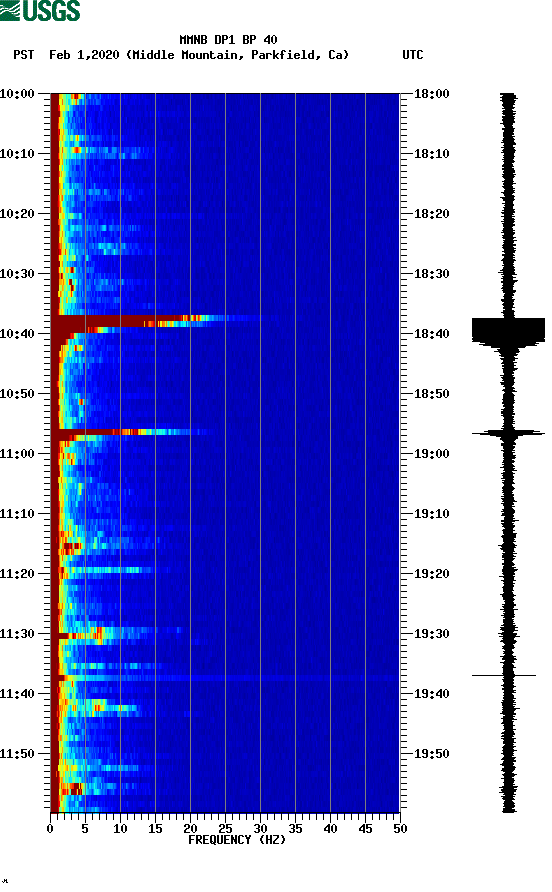552x892 pixels.
Task: Click the '19:10' UTC time label
Action: click(x=432, y=514)
